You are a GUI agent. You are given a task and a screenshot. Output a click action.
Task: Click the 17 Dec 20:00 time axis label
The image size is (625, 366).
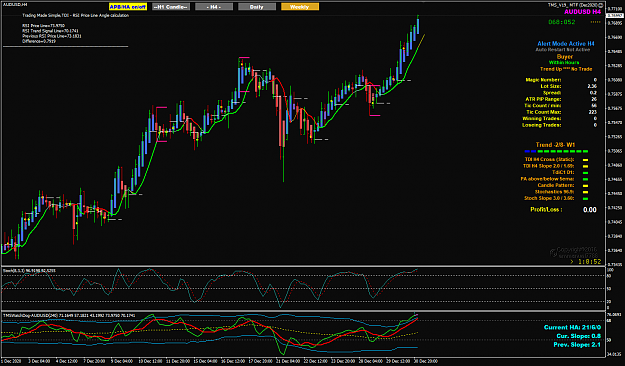(x=260, y=361)
